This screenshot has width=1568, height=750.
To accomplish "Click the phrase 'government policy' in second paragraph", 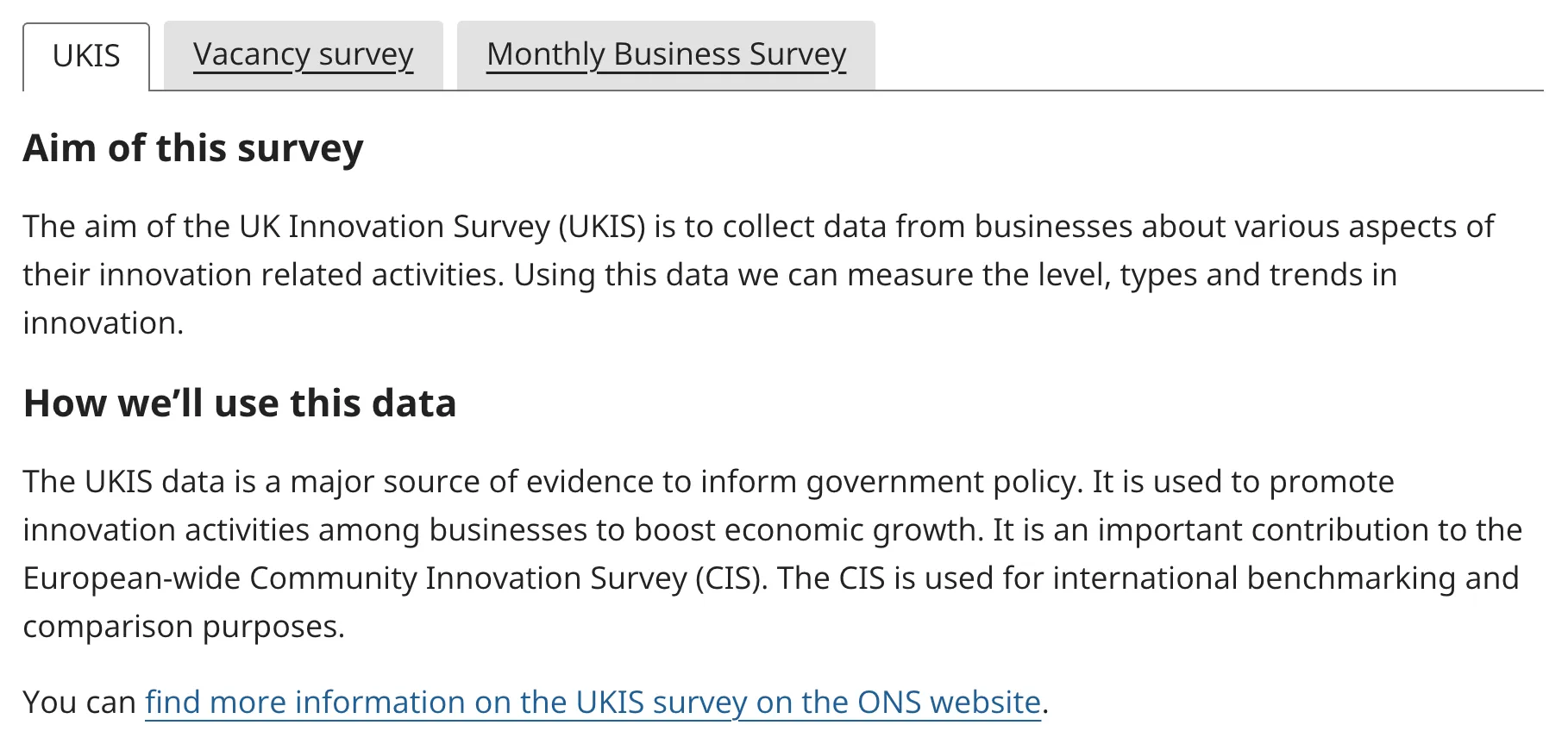I will [x=942, y=482].
